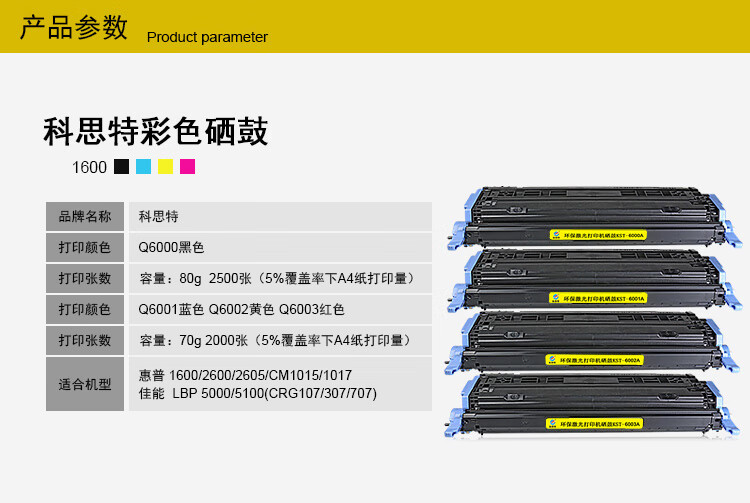Click the Product parameter subtitle text
The height and width of the screenshot is (503, 750).
[207, 37]
